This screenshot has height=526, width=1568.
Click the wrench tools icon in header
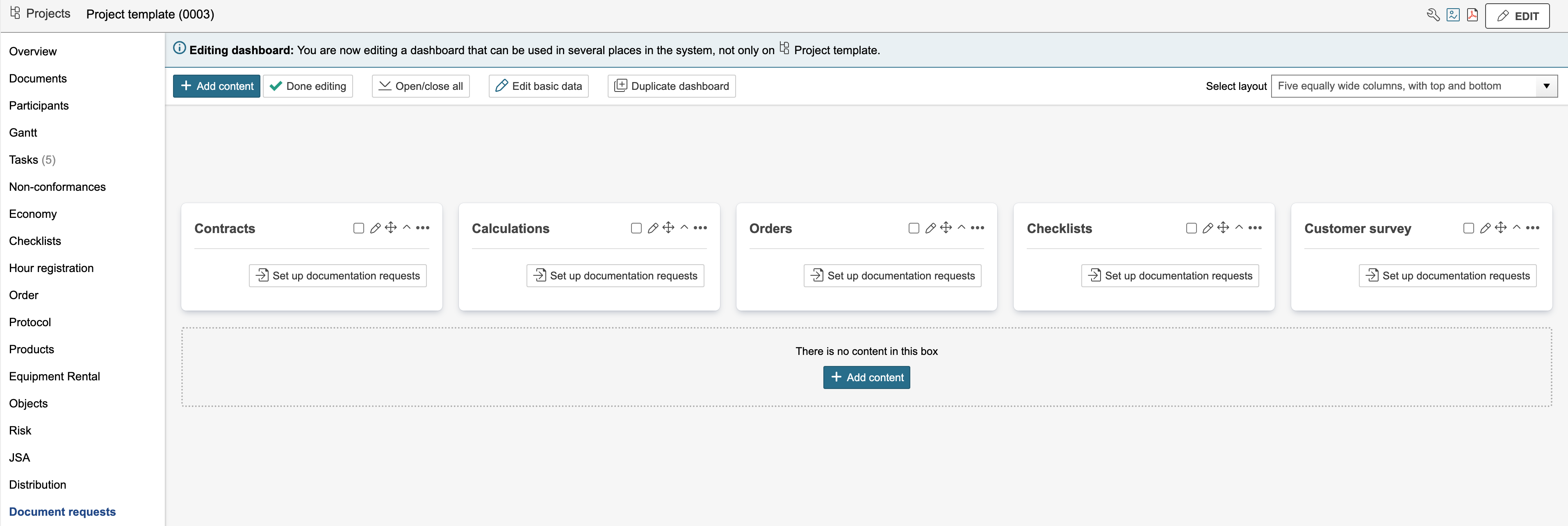click(x=1433, y=15)
